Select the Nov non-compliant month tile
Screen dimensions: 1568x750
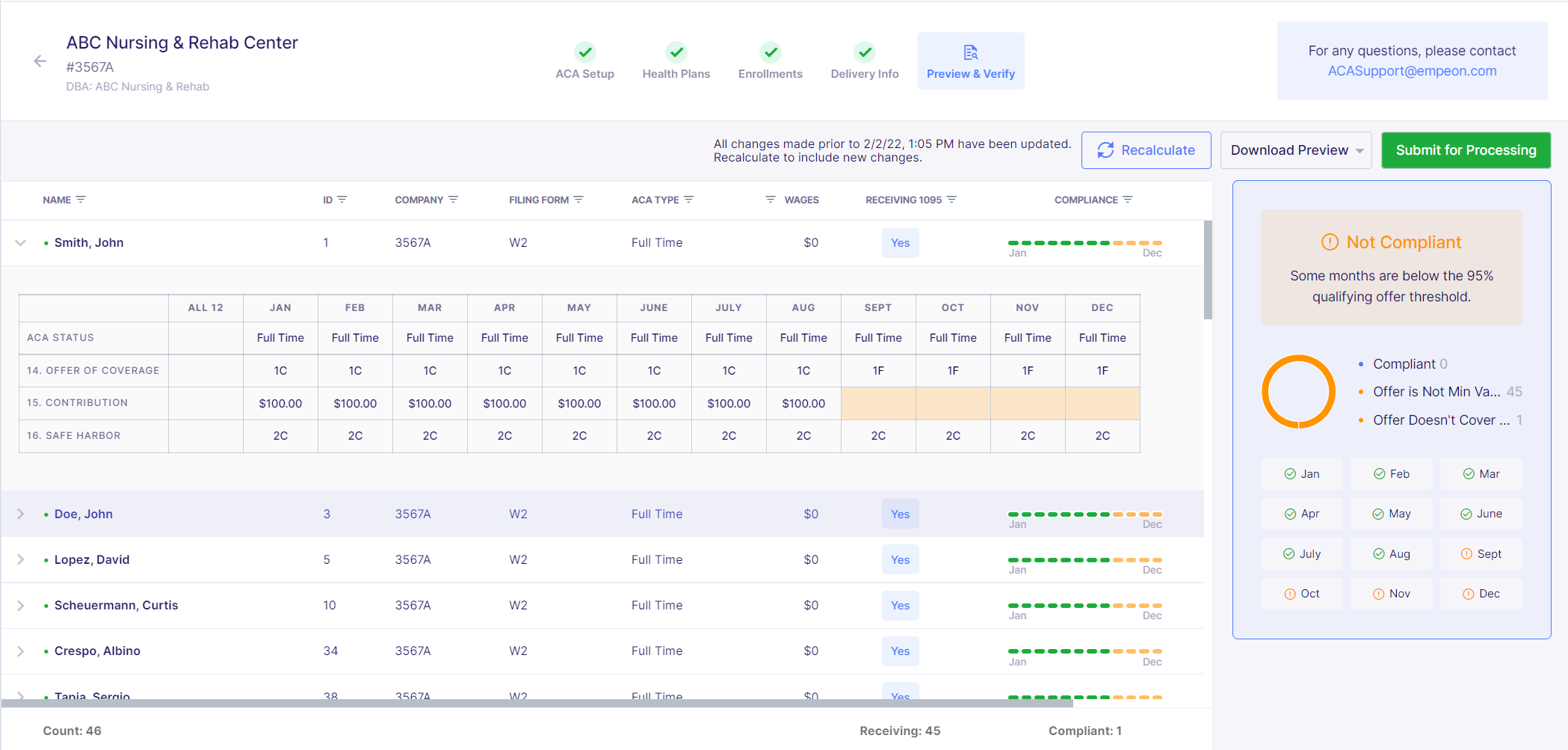[1392, 594]
